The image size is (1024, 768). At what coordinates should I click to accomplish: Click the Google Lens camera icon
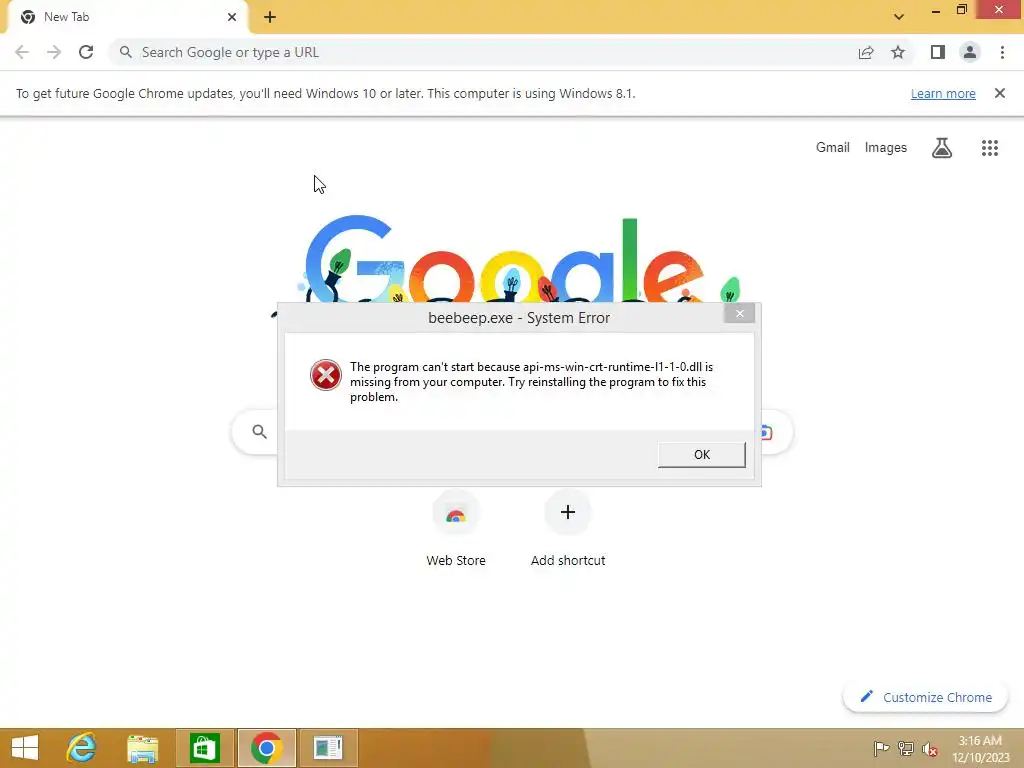pyautogui.click(x=766, y=432)
